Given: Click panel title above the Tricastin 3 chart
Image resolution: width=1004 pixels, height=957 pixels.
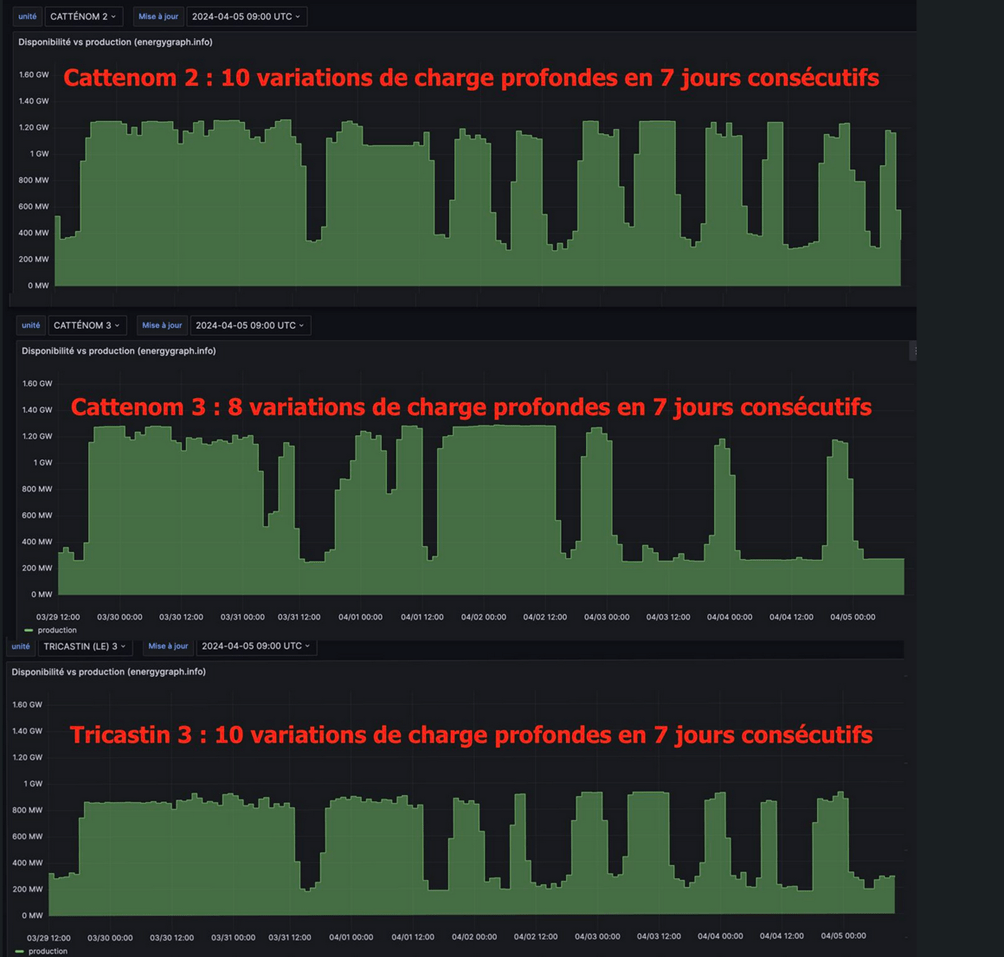Looking at the screenshot, I should click(108, 672).
